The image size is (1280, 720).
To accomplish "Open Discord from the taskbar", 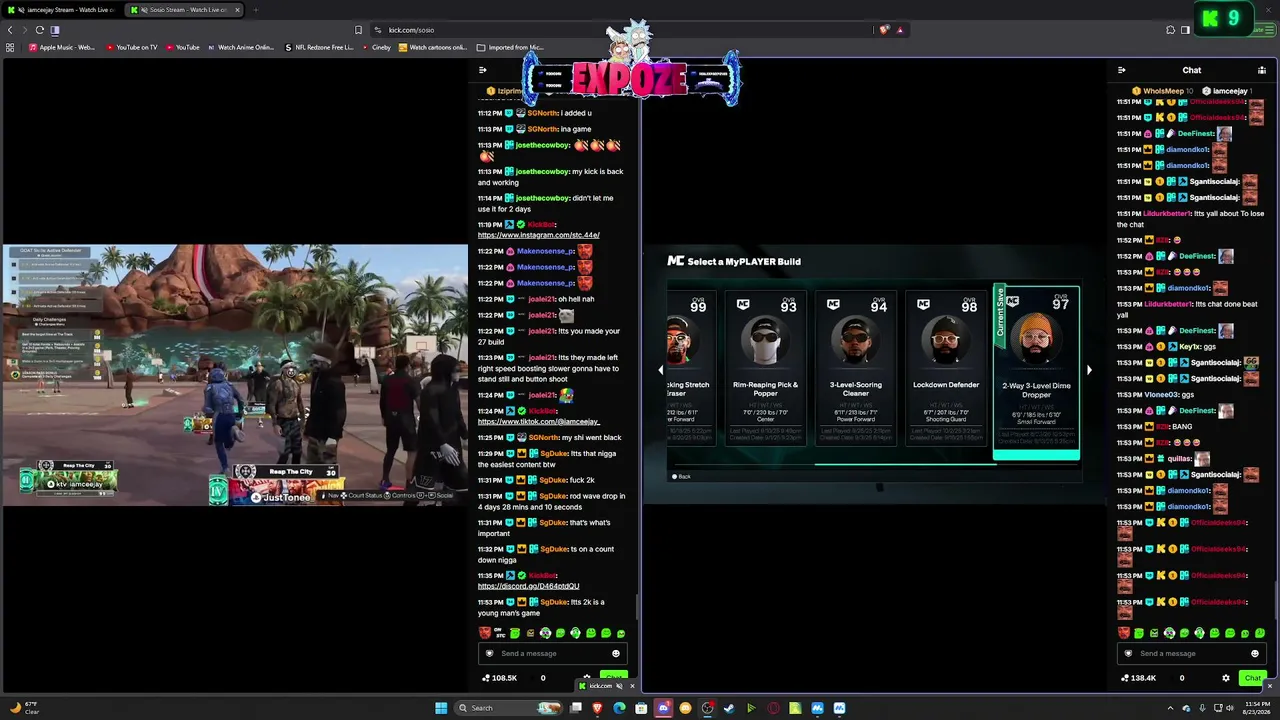I will [663, 708].
